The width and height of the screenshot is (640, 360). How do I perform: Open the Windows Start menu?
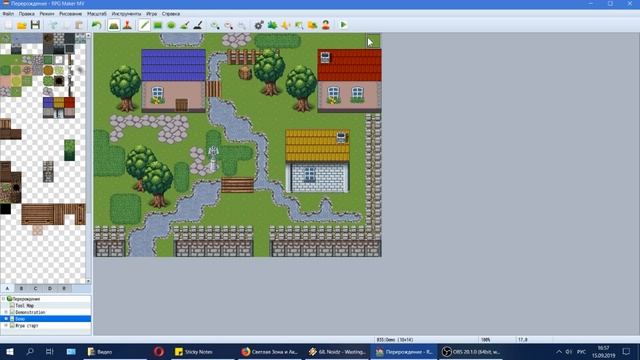pyautogui.click(x=9, y=351)
